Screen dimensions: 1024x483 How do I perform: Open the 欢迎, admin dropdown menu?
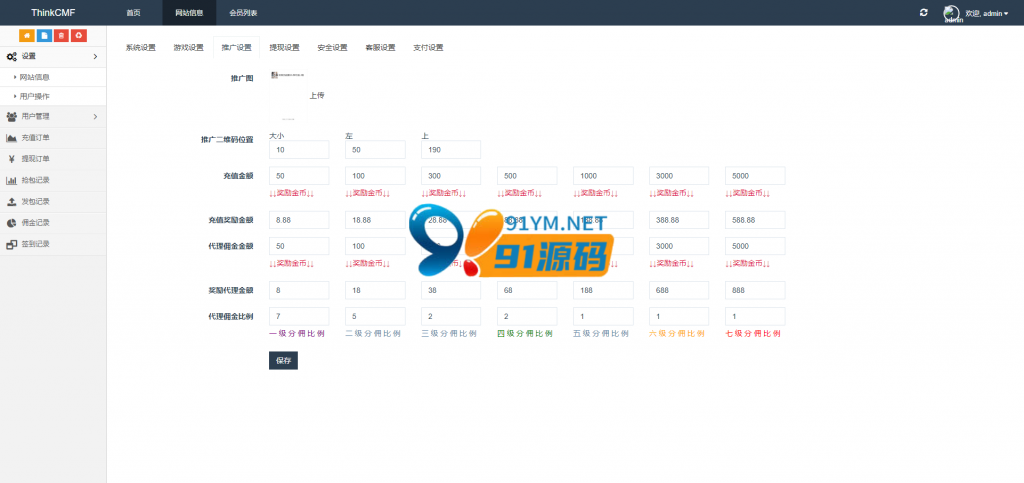pos(987,13)
